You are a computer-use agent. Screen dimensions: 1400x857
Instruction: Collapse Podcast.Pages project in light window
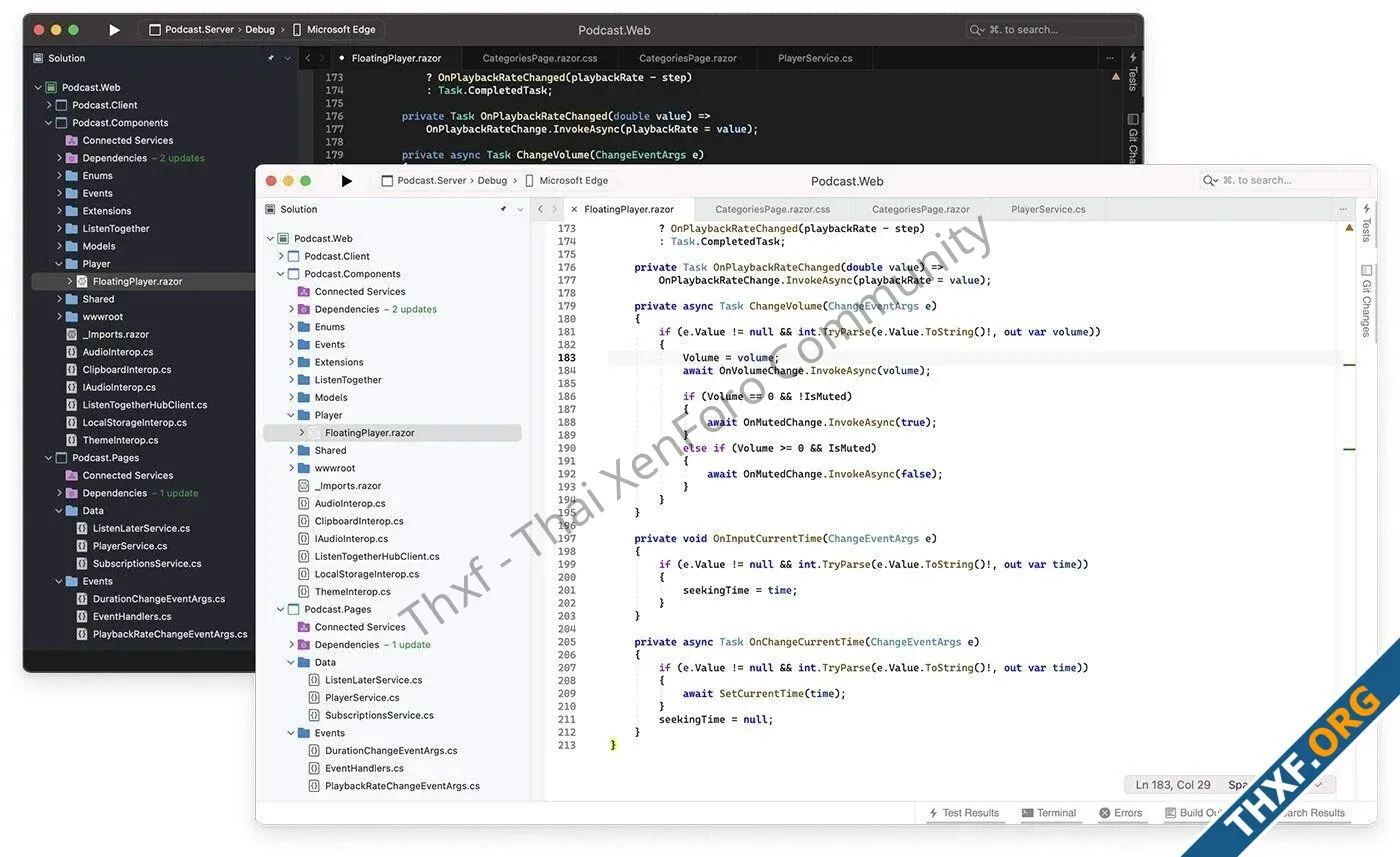(281, 609)
